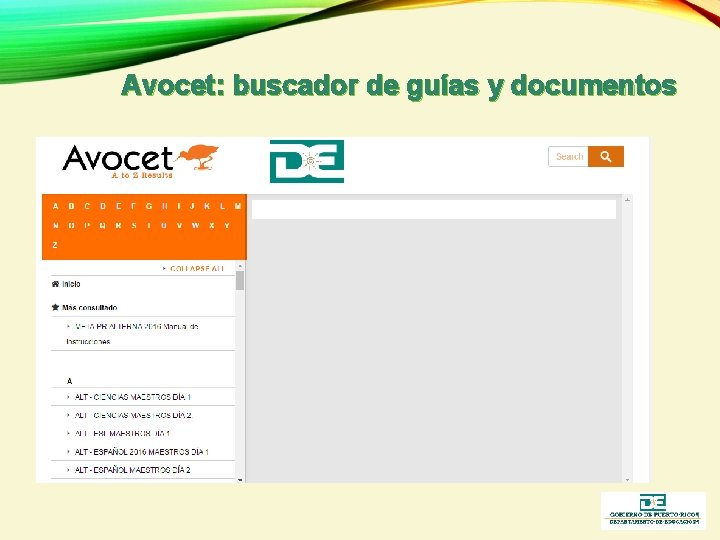Image resolution: width=720 pixels, height=540 pixels.
Task: Jump to letter X in alphabet index
Action: 212,225
